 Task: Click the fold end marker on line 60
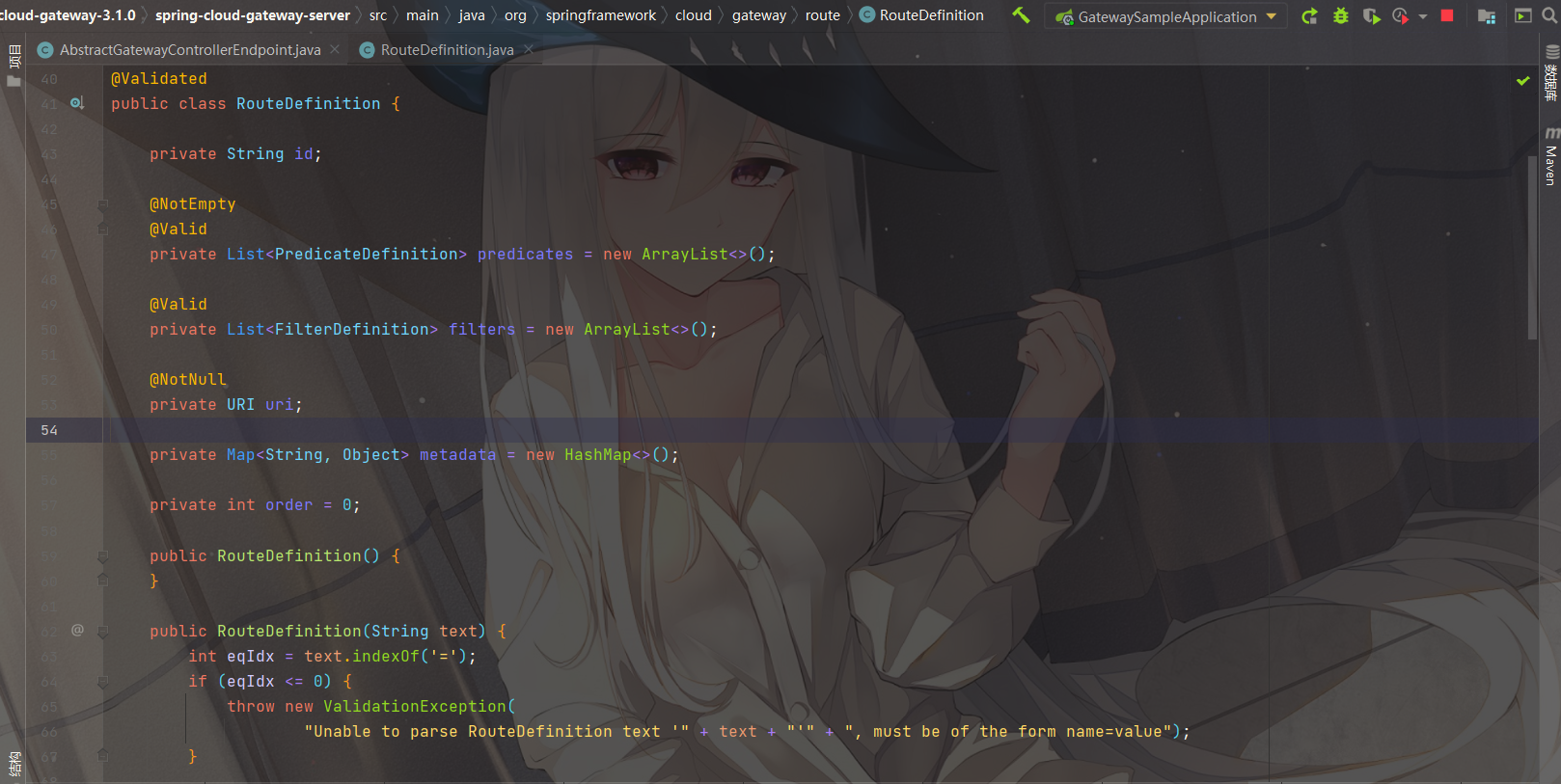coord(102,581)
